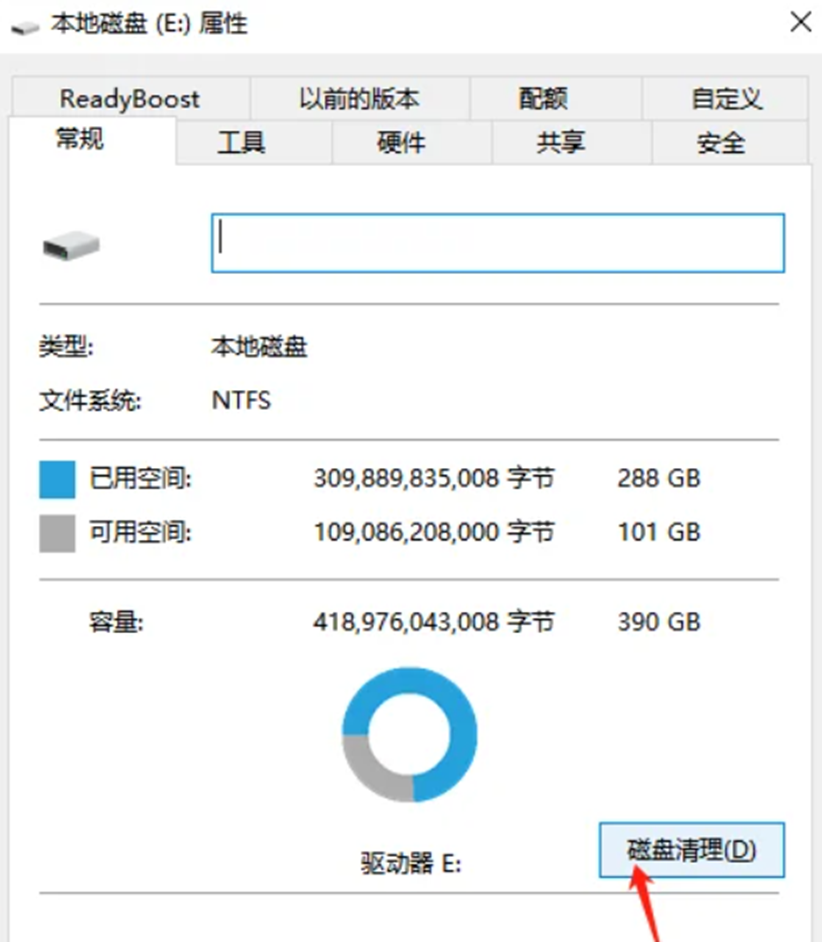Viewport: 822px width, 942px height.
Task: Click the large drive icon beside name field
Action: 71,246
